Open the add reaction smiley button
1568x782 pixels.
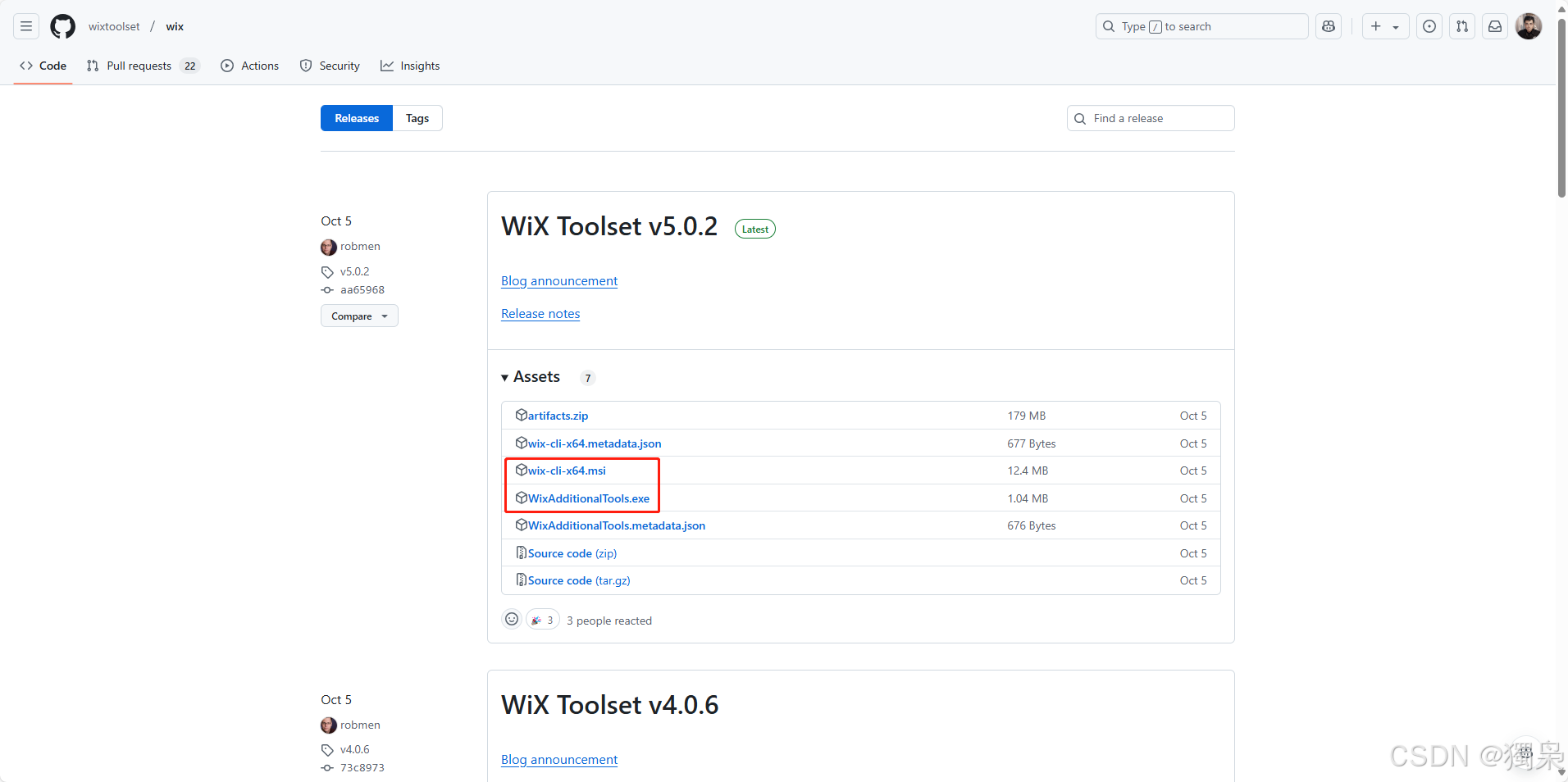pyautogui.click(x=512, y=619)
